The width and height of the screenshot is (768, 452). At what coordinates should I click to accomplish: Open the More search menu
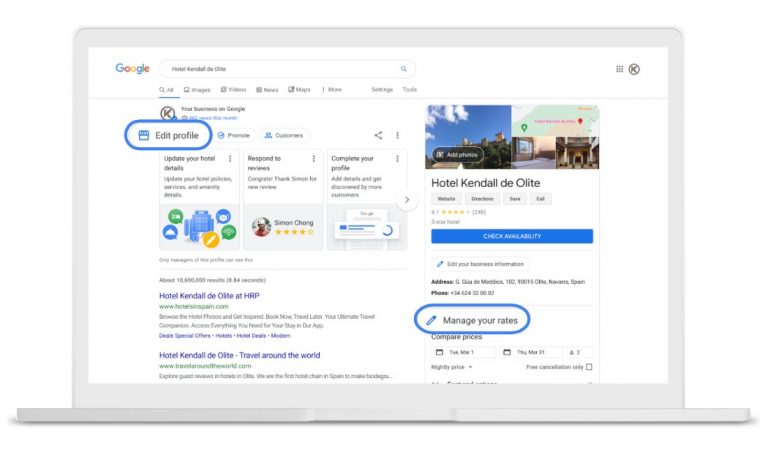[x=332, y=90]
